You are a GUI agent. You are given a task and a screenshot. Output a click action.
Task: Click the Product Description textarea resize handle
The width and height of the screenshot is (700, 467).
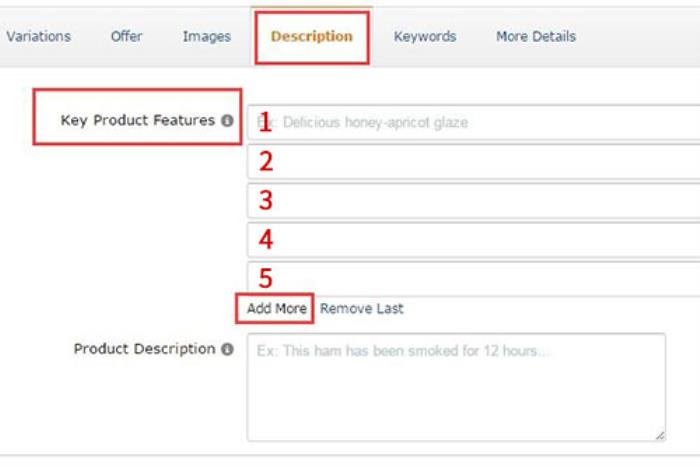660,436
